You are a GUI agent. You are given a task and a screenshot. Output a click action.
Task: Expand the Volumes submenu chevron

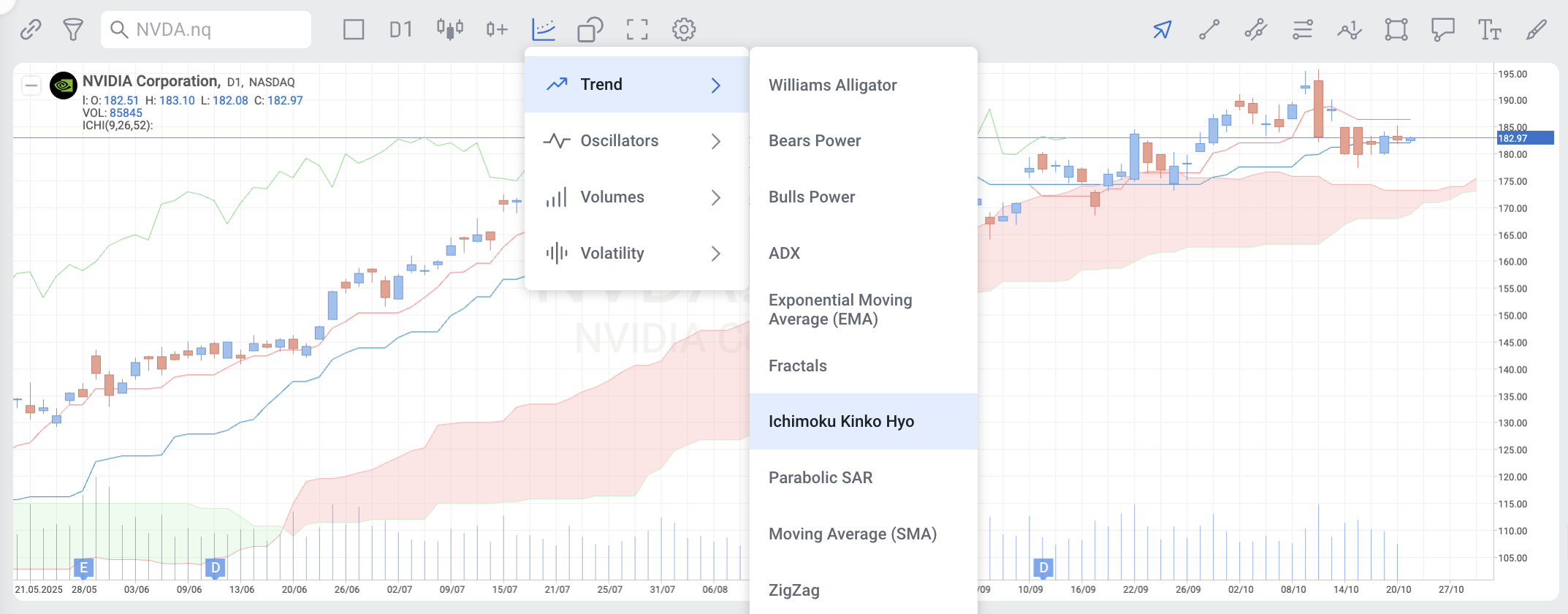716,197
